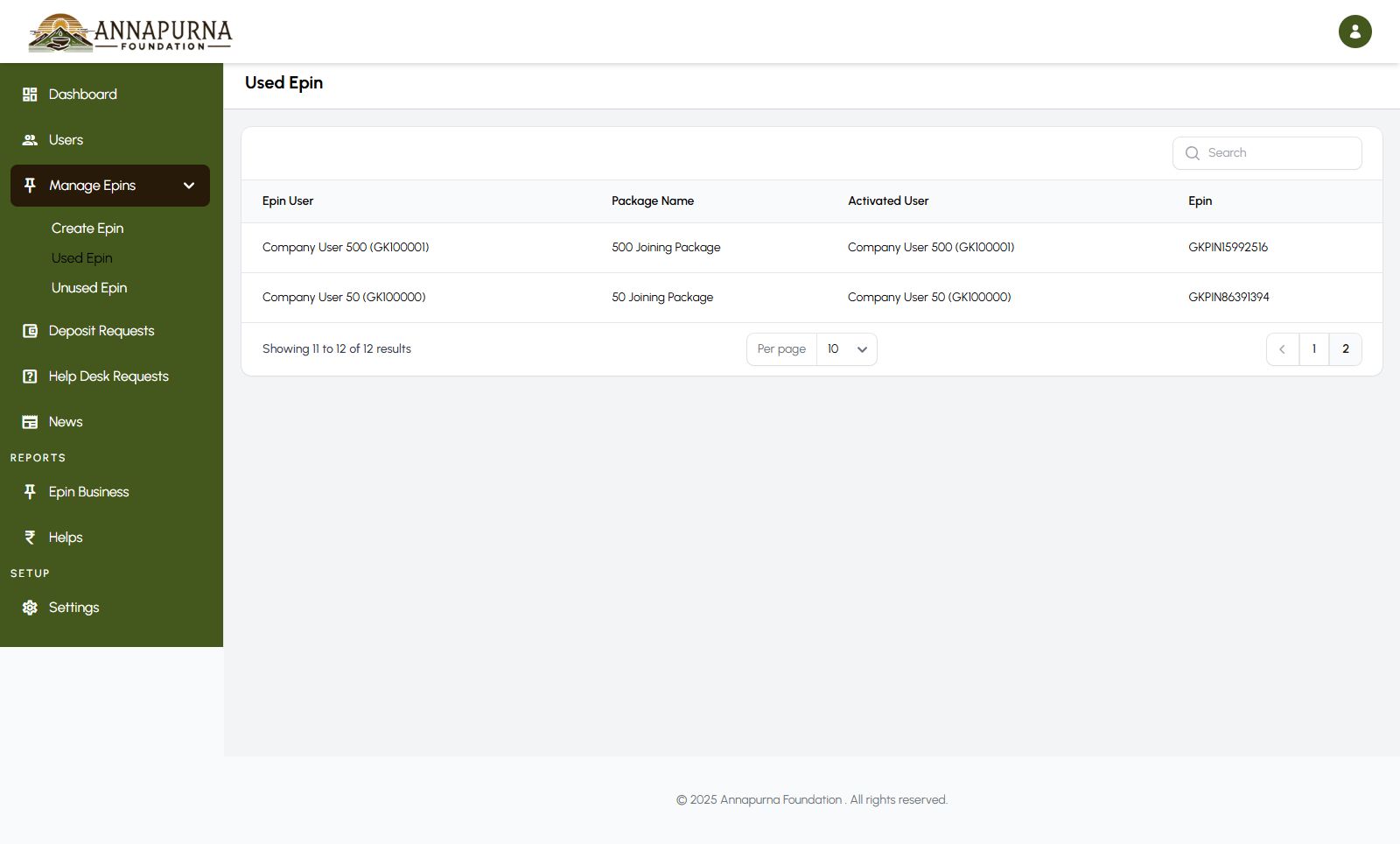
Task: Click the Users people icon
Action: 30,140
